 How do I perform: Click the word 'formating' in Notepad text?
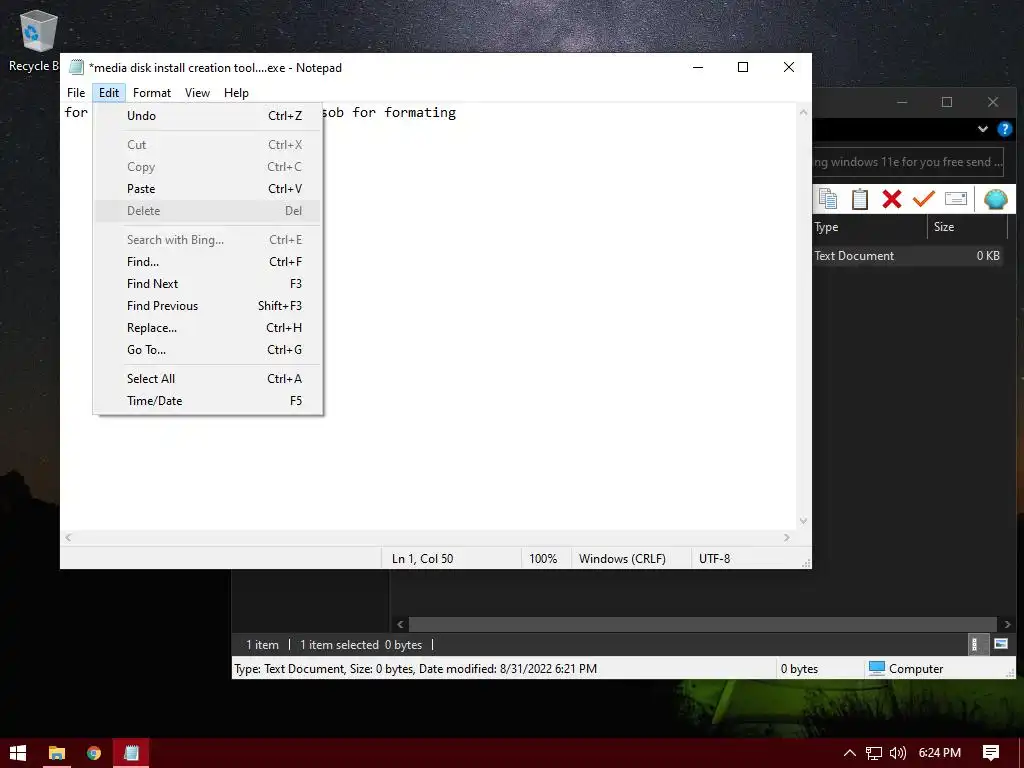pos(420,112)
